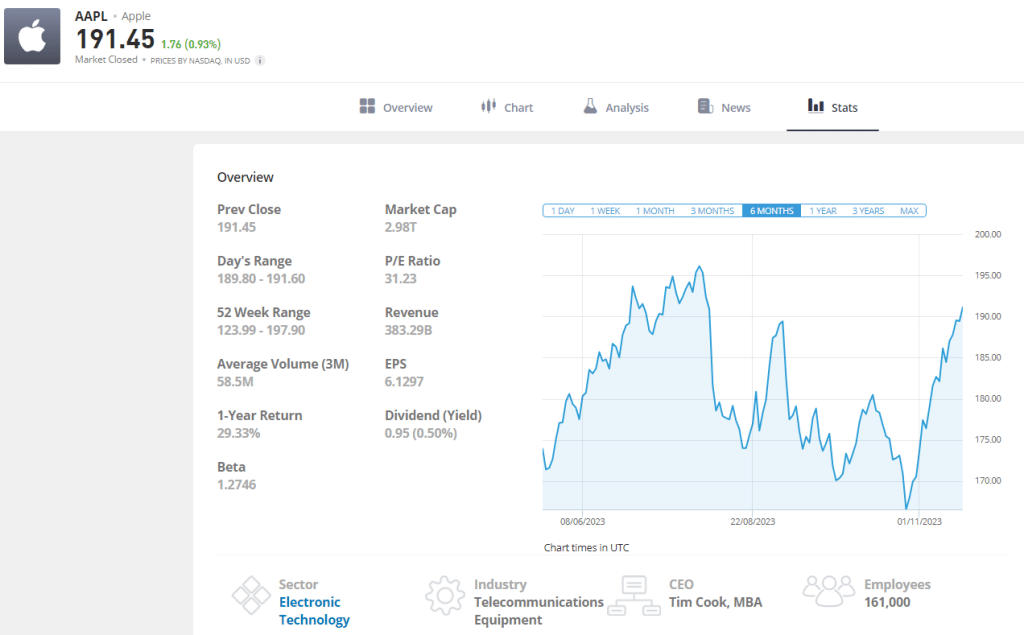Click the Stats bar-chart icon

tap(816, 107)
